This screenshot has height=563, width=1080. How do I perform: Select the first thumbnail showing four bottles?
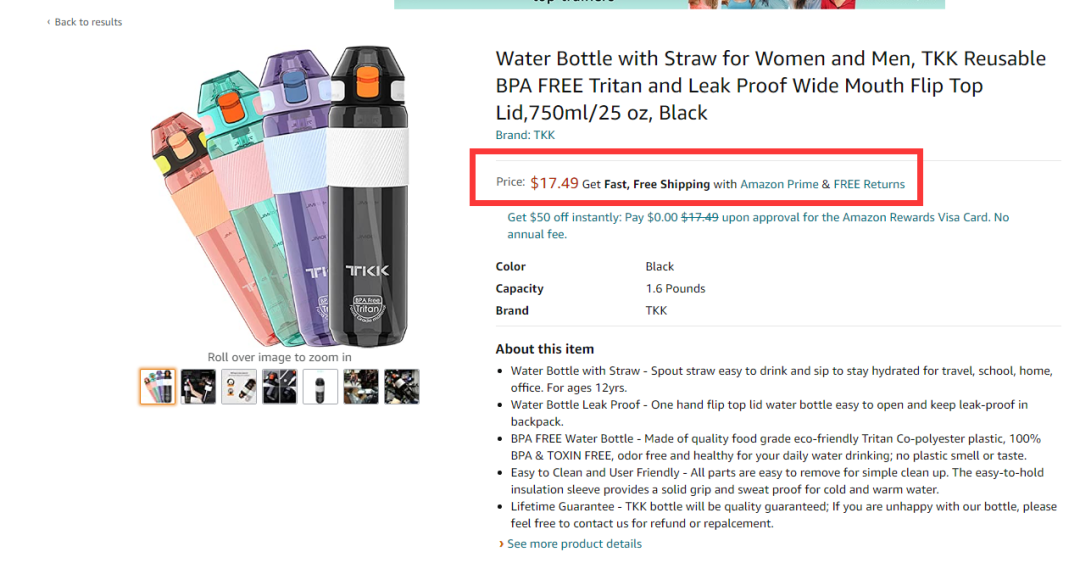pos(157,387)
